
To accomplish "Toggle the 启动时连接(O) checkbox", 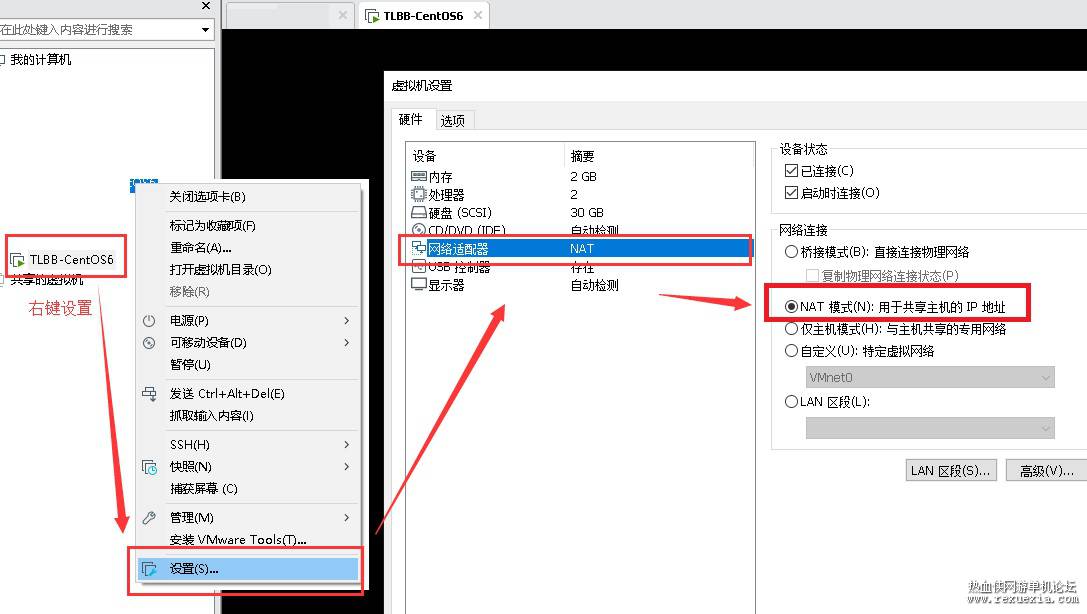I will point(791,193).
